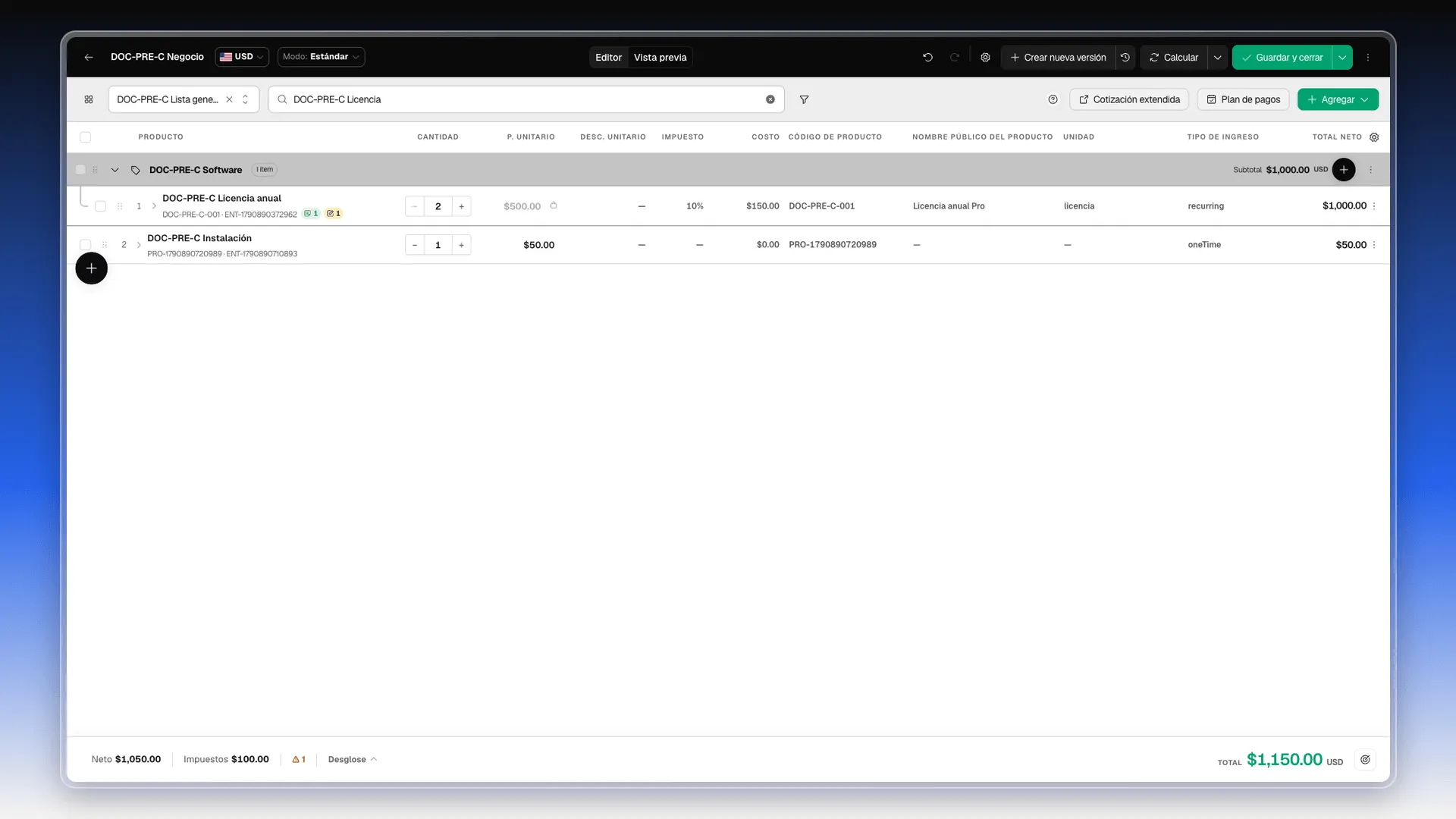Switch to the Editor tab
1456x819 pixels.
click(608, 57)
